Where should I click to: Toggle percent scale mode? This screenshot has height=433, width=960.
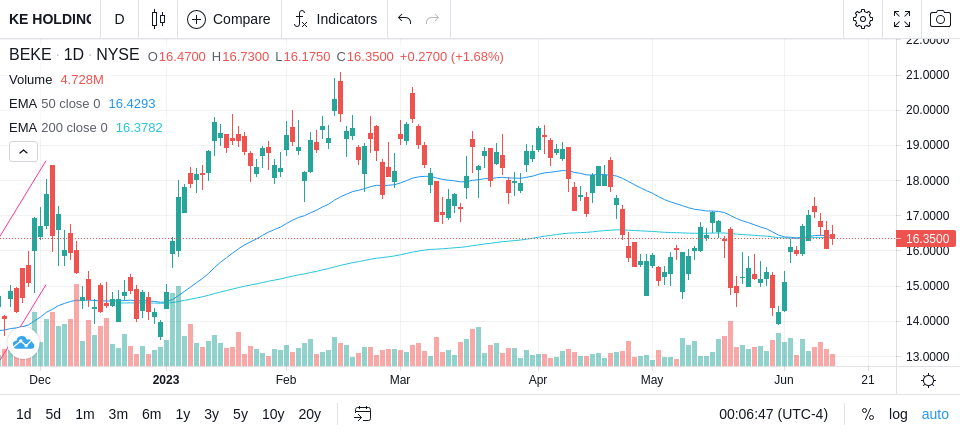click(868, 414)
